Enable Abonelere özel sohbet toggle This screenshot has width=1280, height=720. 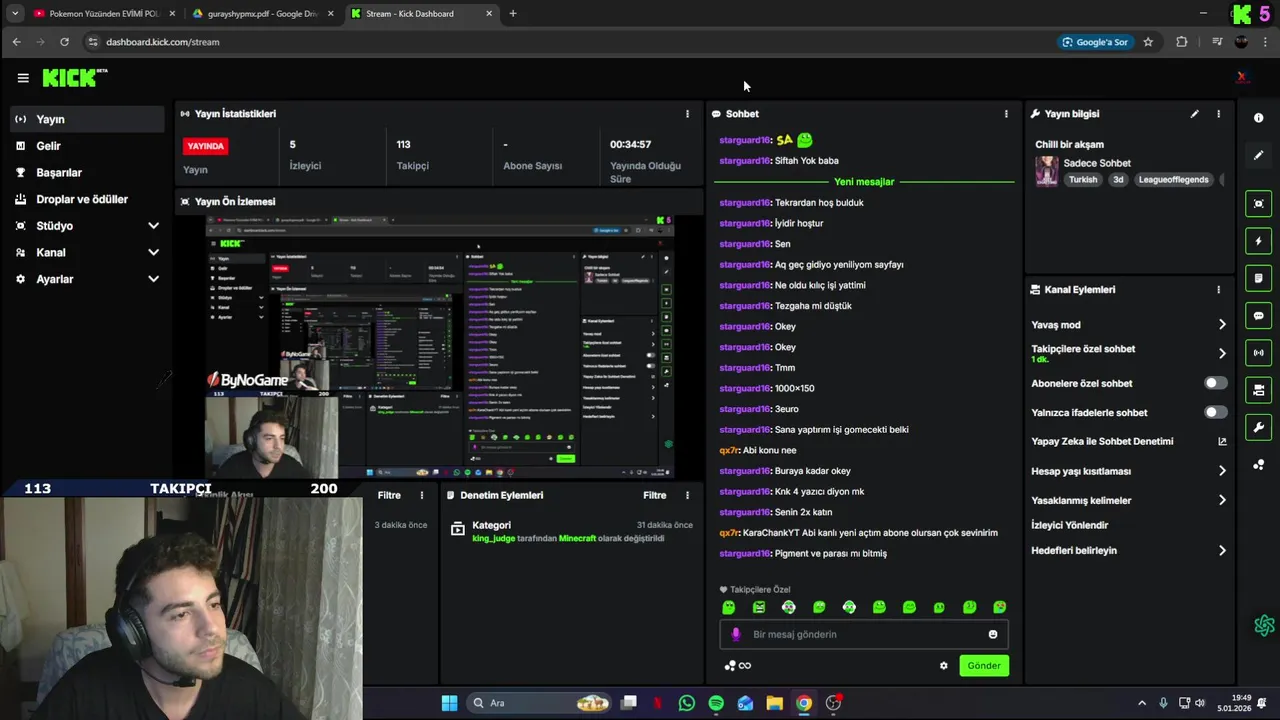click(x=1215, y=383)
